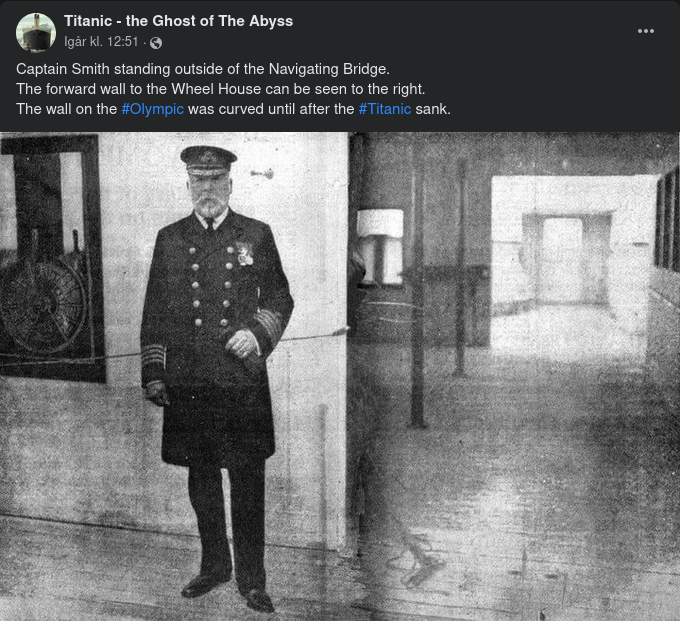Image resolution: width=680 pixels, height=621 pixels.
Task: Click the "forward wall to the Wheel House" line
Action: point(221,89)
